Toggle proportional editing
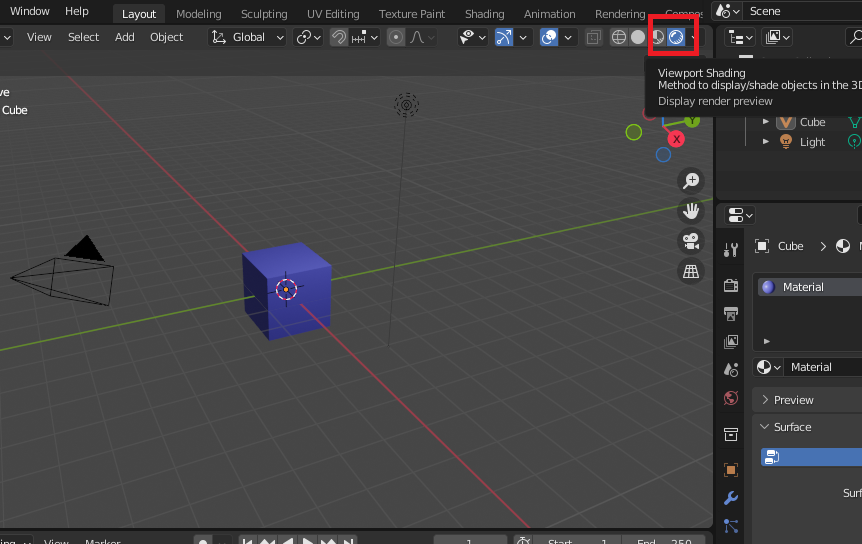This screenshot has height=544, width=862. pyautogui.click(x=396, y=37)
